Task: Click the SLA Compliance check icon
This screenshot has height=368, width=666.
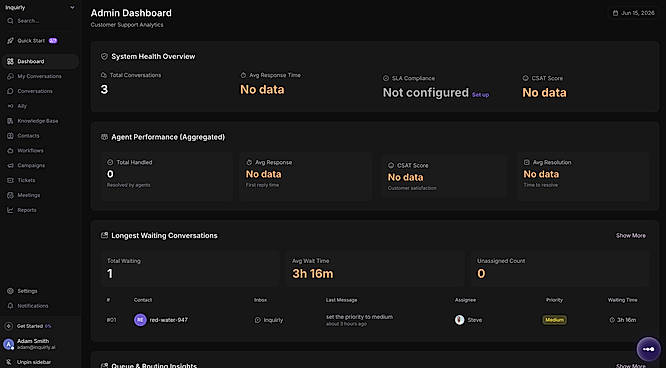Action: coord(386,78)
